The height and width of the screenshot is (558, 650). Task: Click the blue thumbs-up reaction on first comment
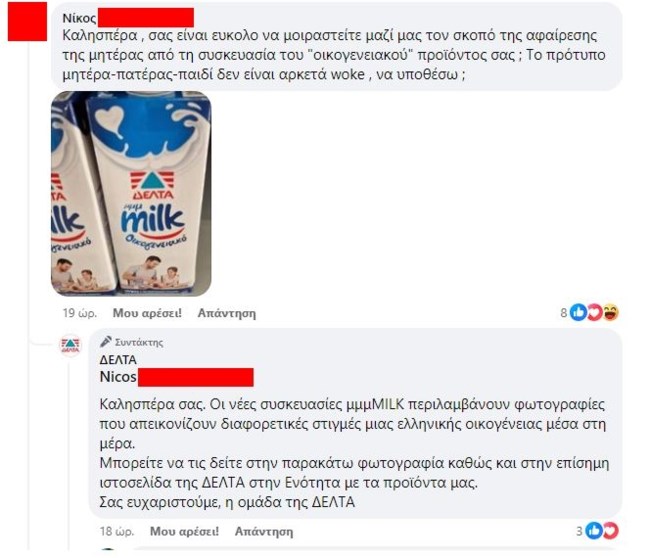pos(578,312)
